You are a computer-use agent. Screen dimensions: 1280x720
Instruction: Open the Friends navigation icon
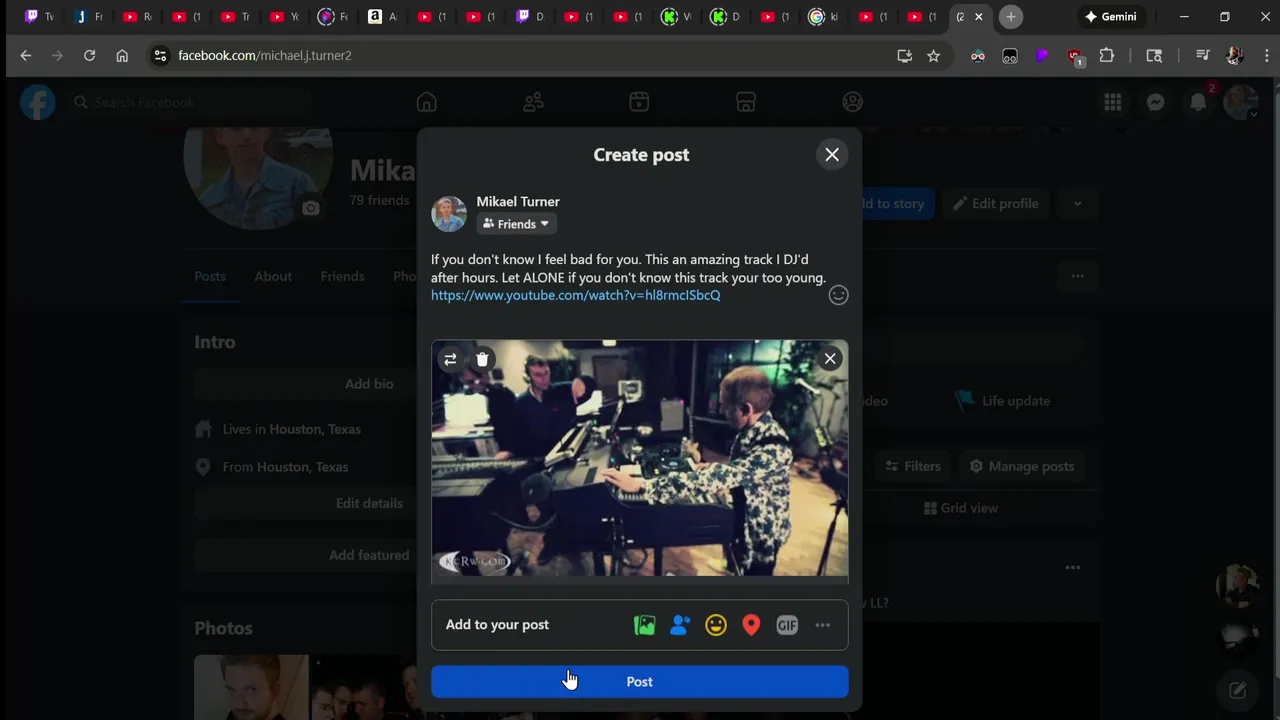tap(533, 102)
